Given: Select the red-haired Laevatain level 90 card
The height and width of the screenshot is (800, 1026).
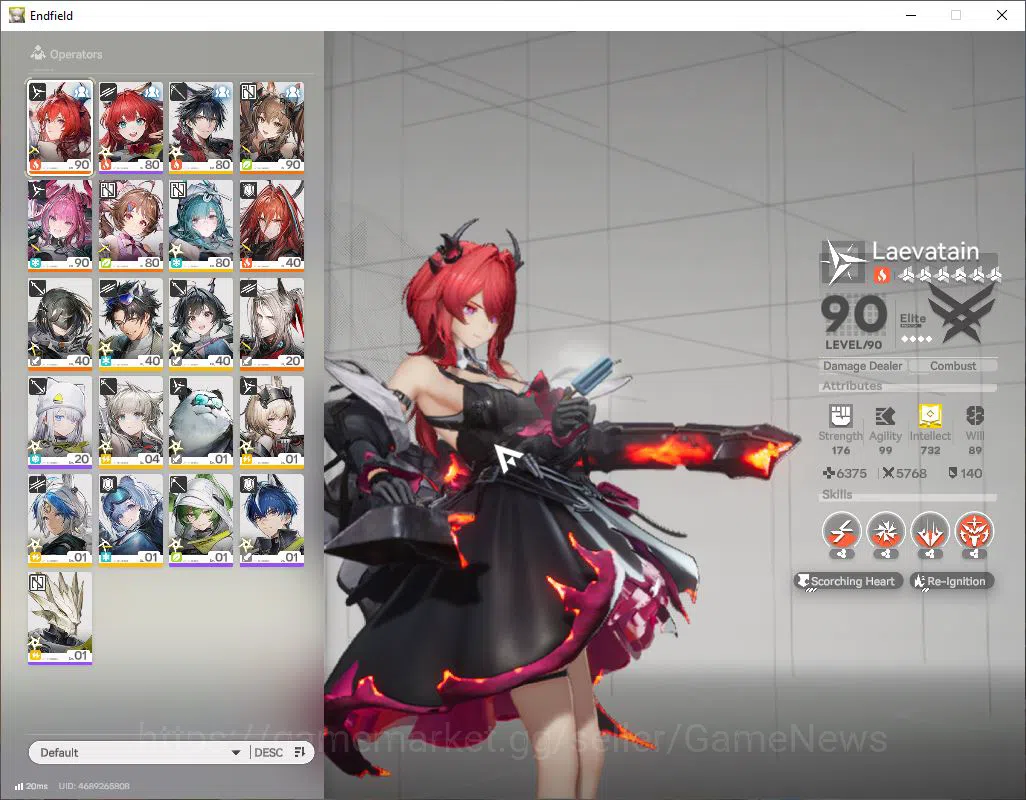Looking at the screenshot, I should click(x=60, y=128).
